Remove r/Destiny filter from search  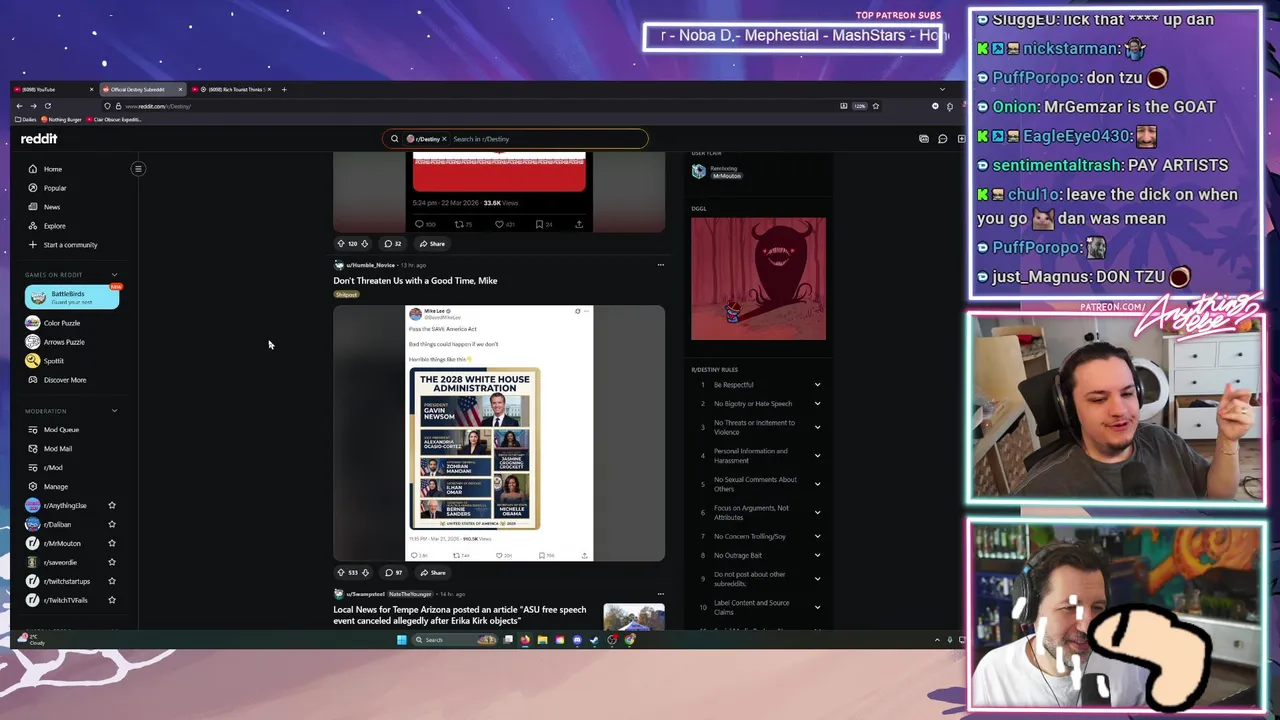click(444, 139)
